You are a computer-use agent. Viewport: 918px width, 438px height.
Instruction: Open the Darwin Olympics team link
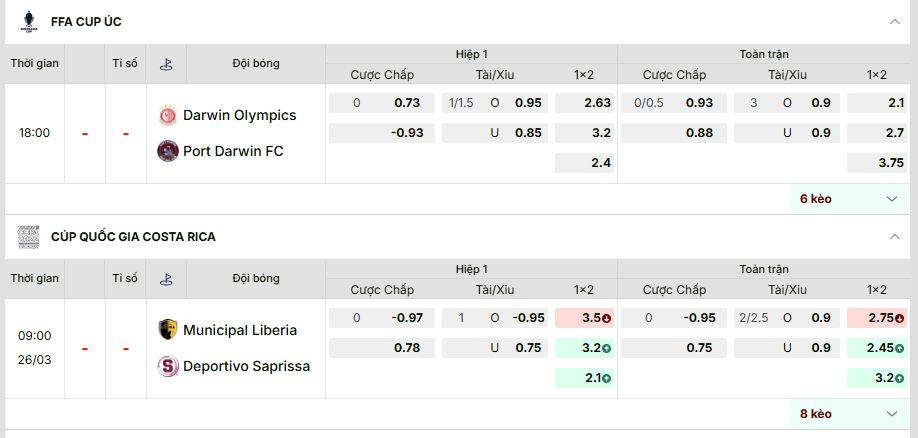(x=239, y=115)
